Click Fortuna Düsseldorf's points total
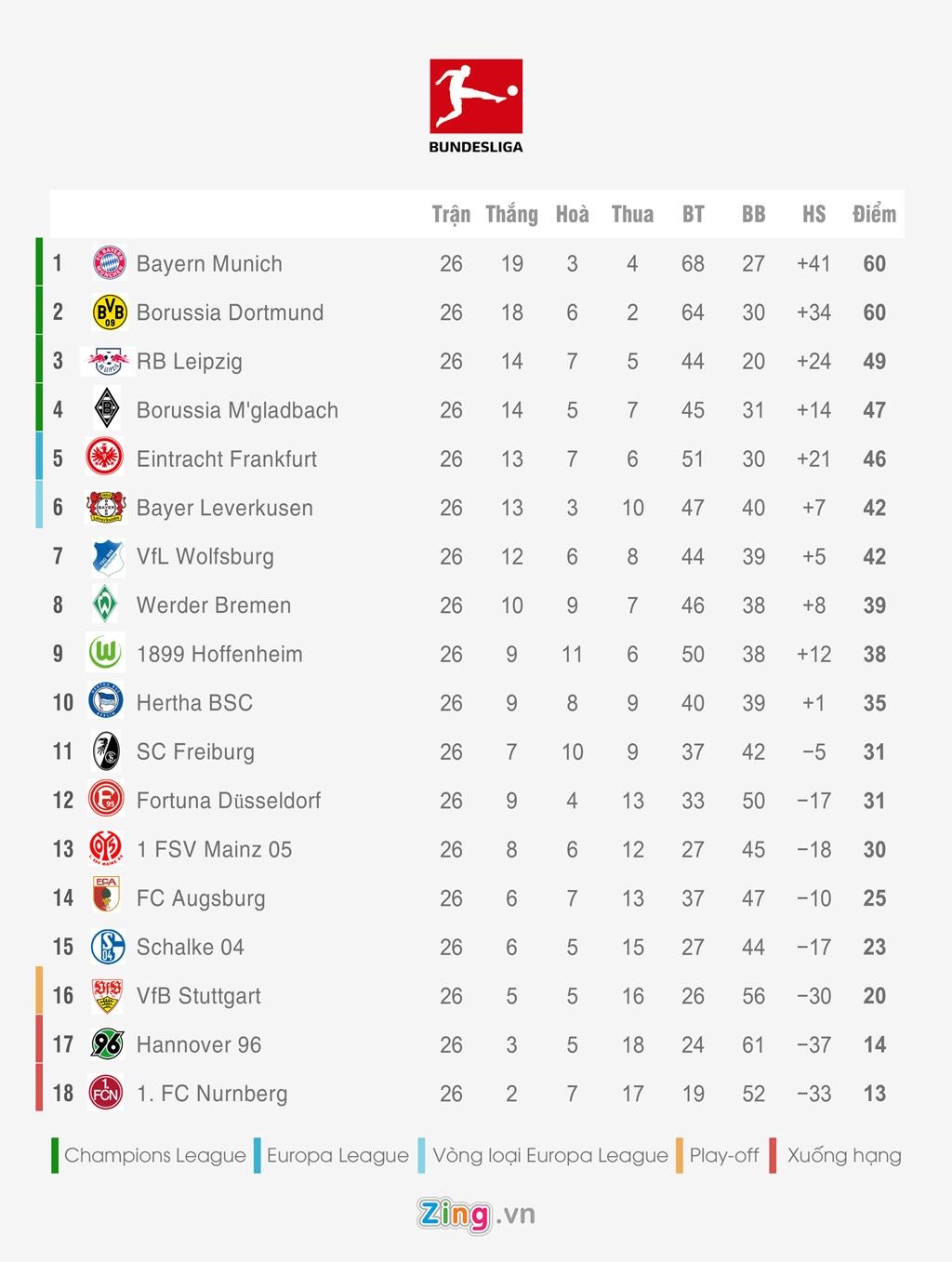The image size is (952, 1262). point(874,801)
